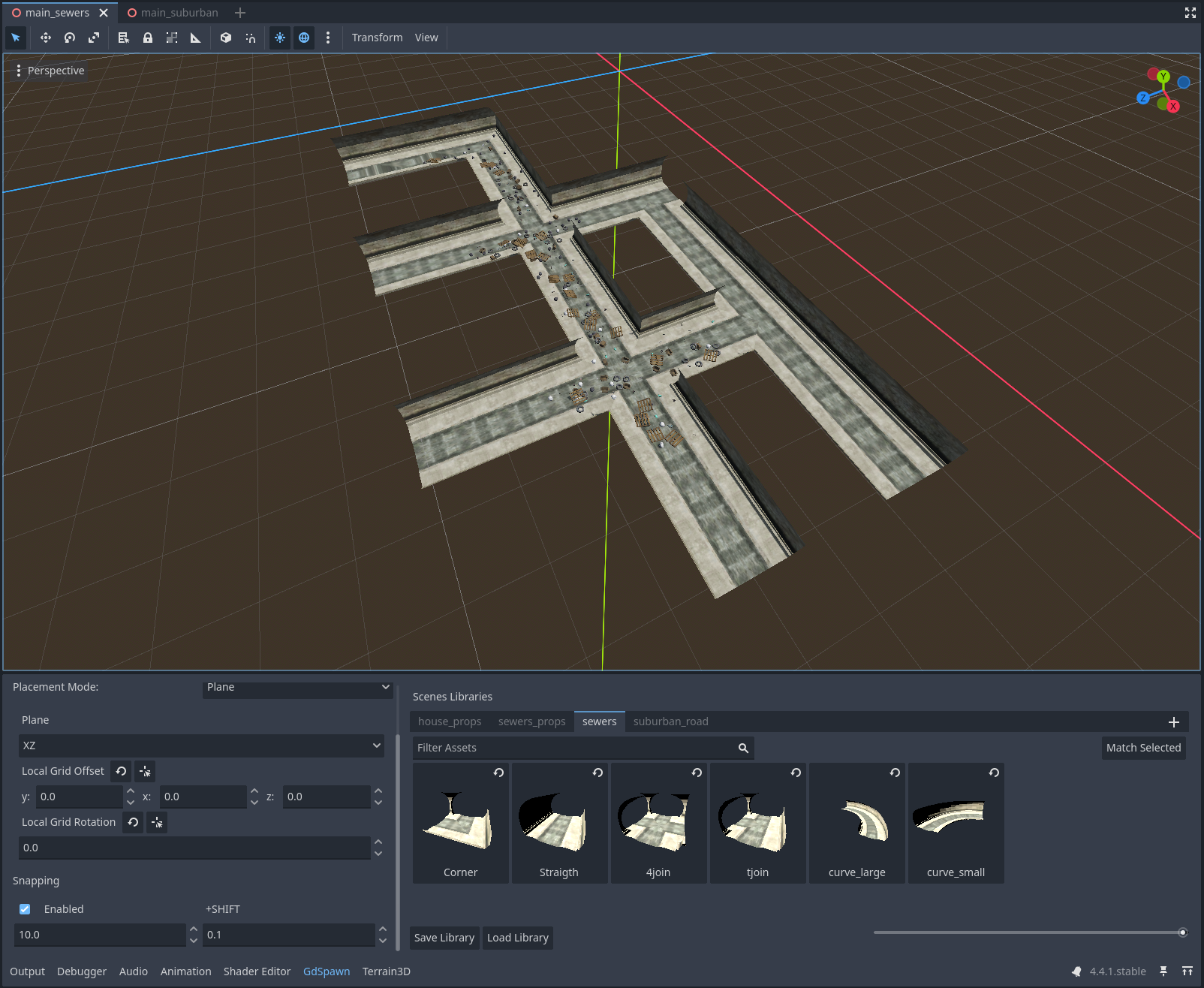Select the Scale mode tool icon

[x=94, y=38]
